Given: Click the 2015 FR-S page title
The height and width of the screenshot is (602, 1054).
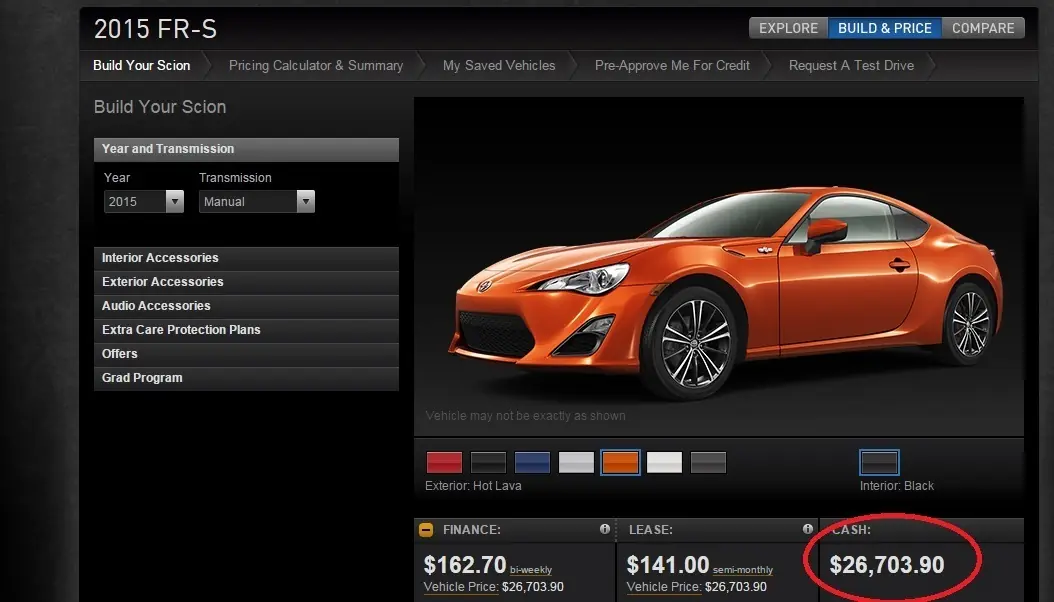Looking at the screenshot, I should (x=155, y=29).
